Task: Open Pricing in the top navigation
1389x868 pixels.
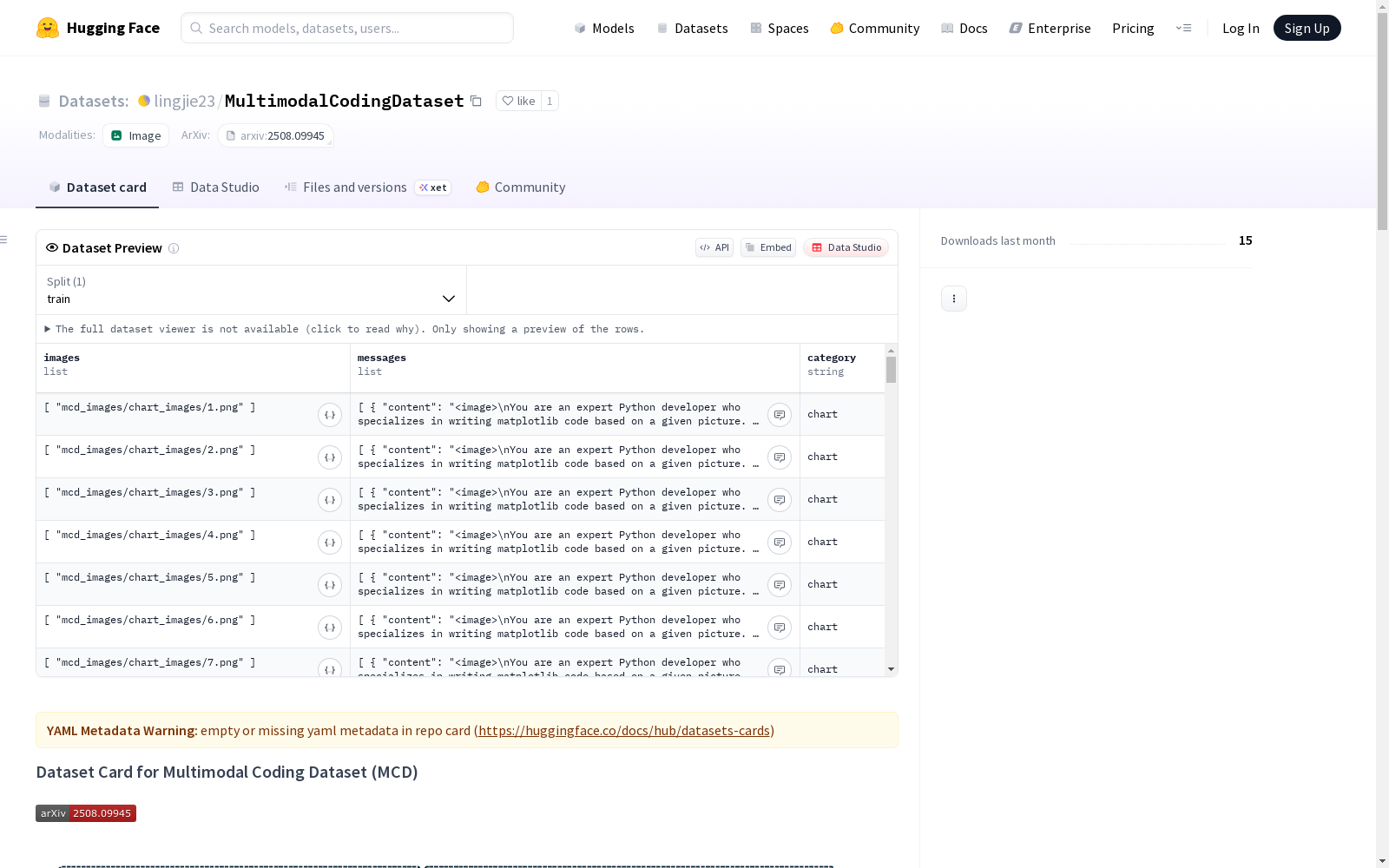Action: pyautogui.click(x=1133, y=28)
